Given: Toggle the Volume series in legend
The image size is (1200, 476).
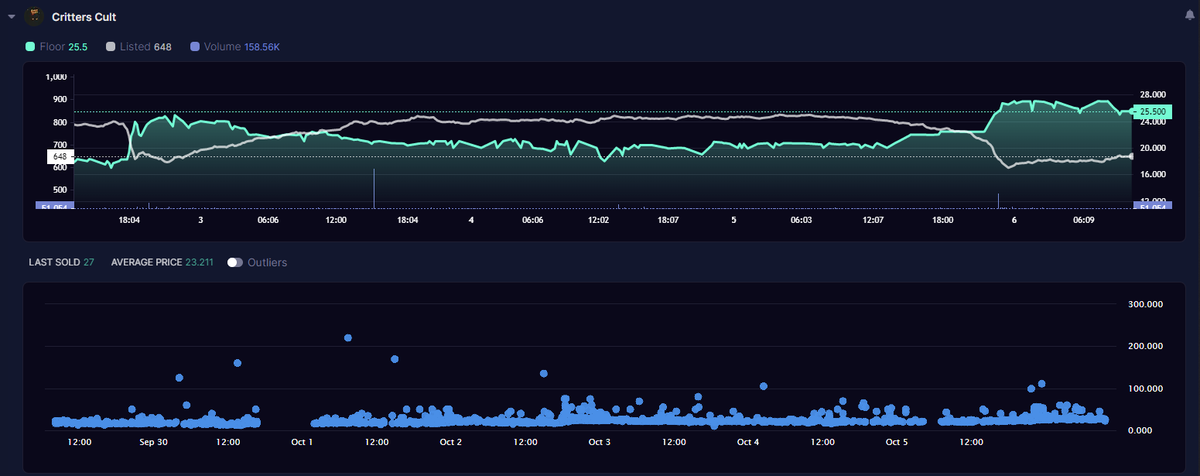Looking at the screenshot, I should 236,46.
